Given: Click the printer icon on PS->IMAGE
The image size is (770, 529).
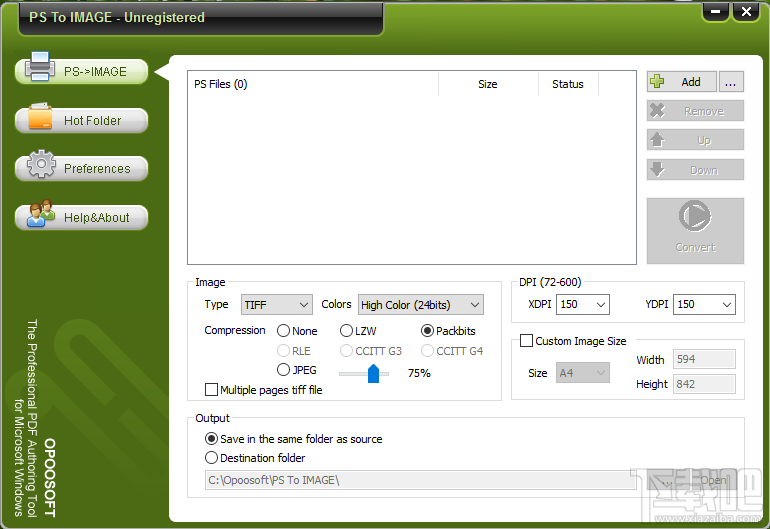Looking at the screenshot, I should (40, 66).
